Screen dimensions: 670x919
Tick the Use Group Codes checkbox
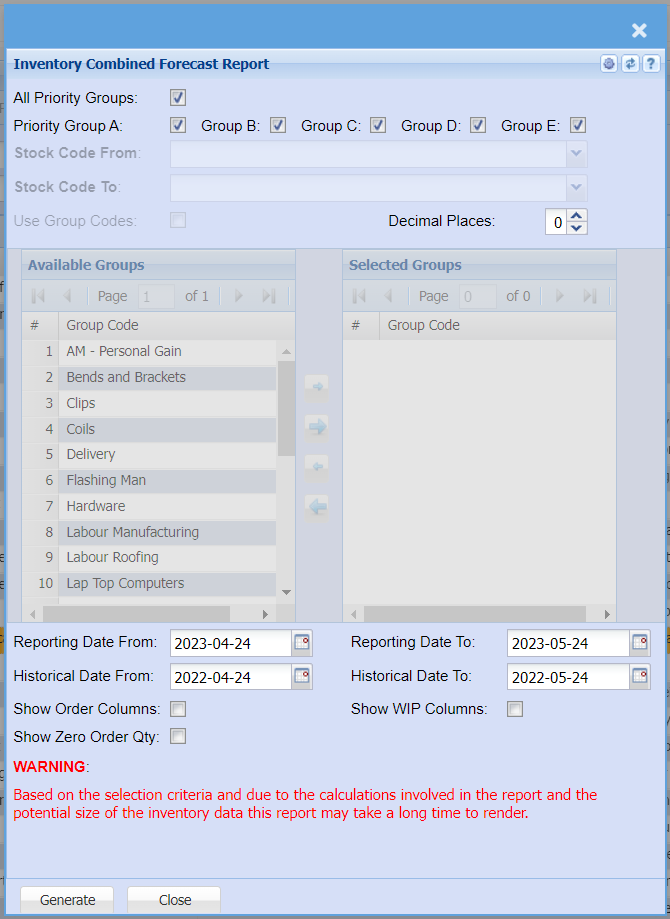pyautogui.click(x=178, y=220)
